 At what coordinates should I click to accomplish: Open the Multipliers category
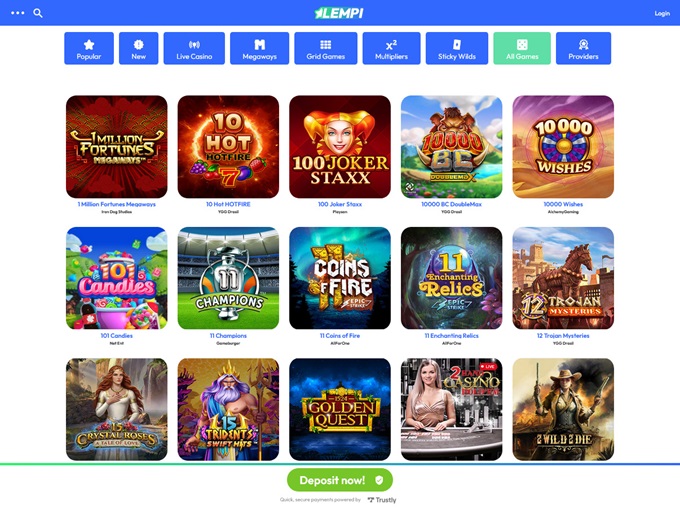tap(391, 48)
